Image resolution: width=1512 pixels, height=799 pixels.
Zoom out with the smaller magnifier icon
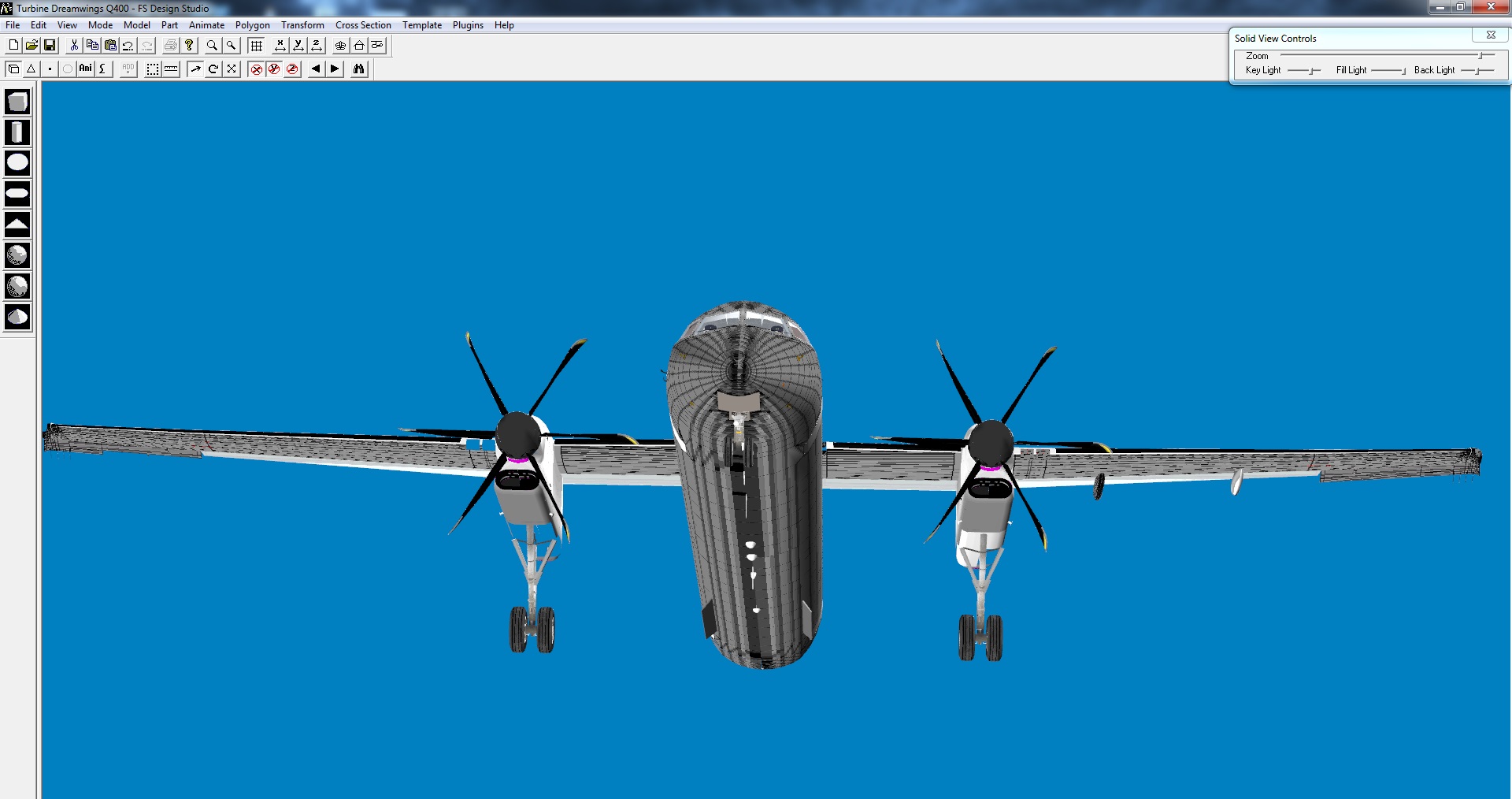232,46
